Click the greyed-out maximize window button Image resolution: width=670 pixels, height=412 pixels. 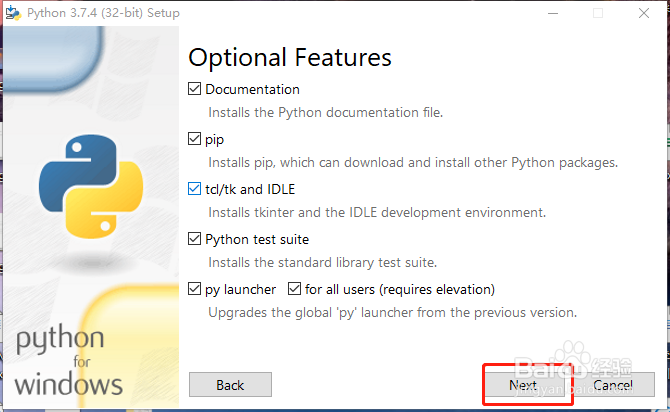598,13
